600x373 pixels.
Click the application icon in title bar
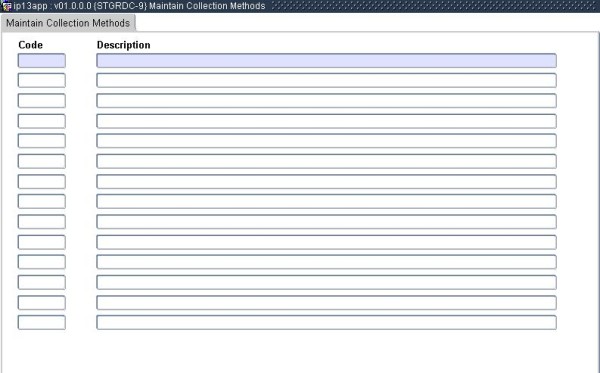[7, 6]
